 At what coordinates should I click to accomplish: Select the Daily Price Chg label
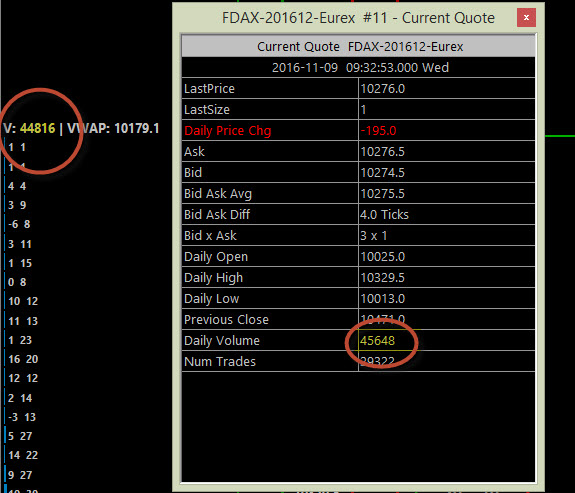click(227, 131)
